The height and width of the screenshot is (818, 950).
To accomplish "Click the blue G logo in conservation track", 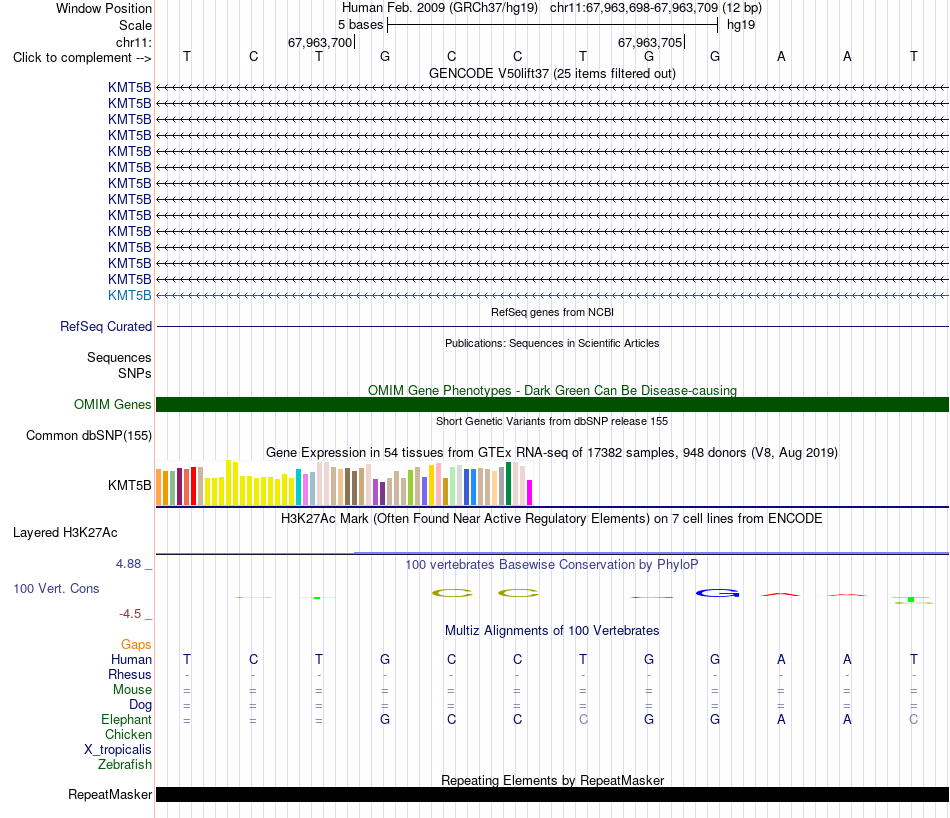I will pyautogui.click(x=717, y=593).
